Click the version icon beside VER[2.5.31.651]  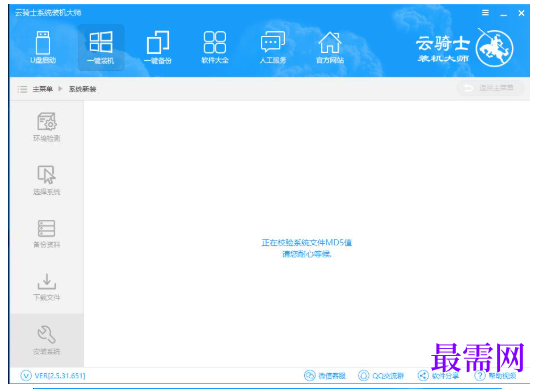click(26, 375)
